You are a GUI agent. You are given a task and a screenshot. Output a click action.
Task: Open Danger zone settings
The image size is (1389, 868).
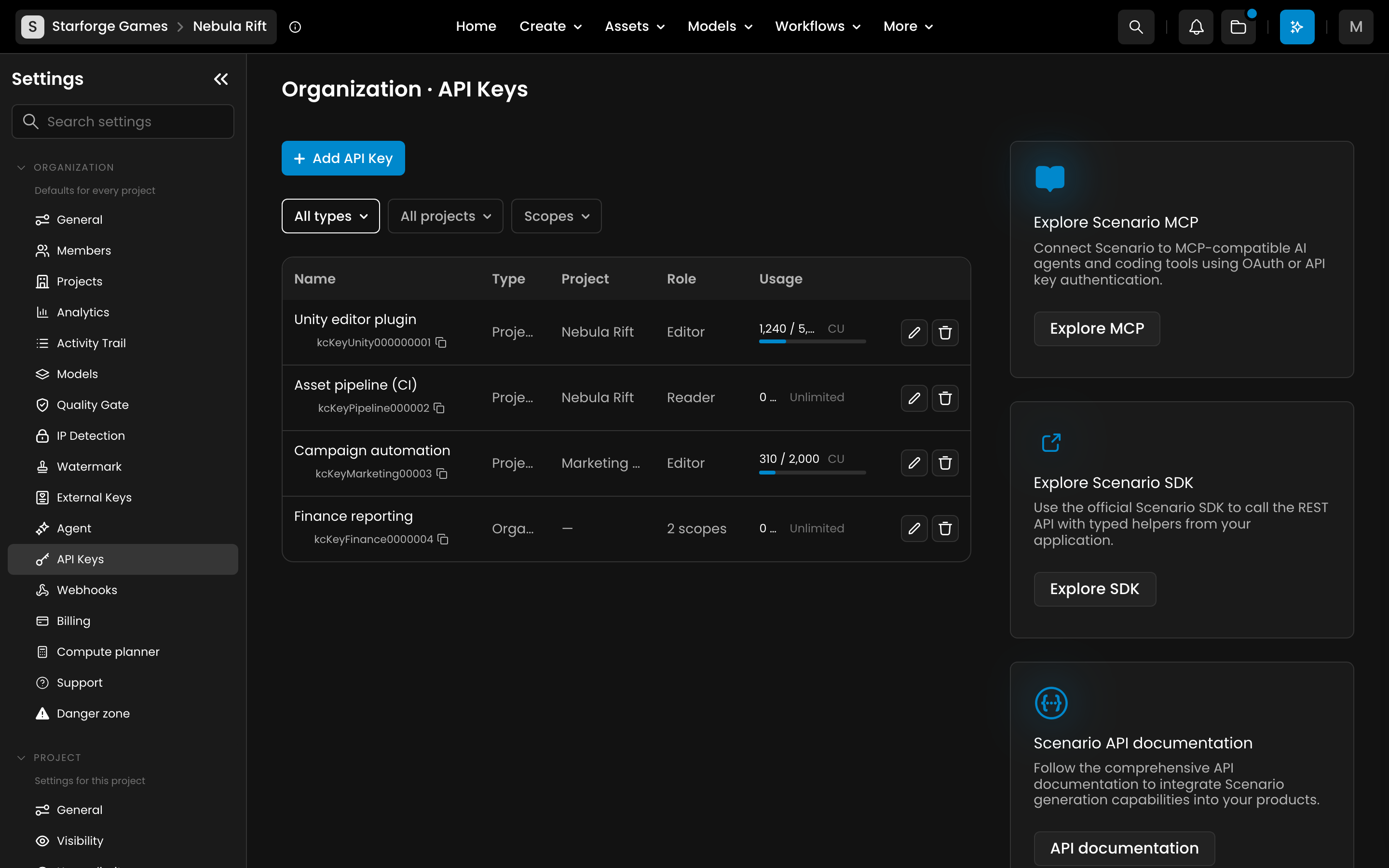click(x=123, y=714)
